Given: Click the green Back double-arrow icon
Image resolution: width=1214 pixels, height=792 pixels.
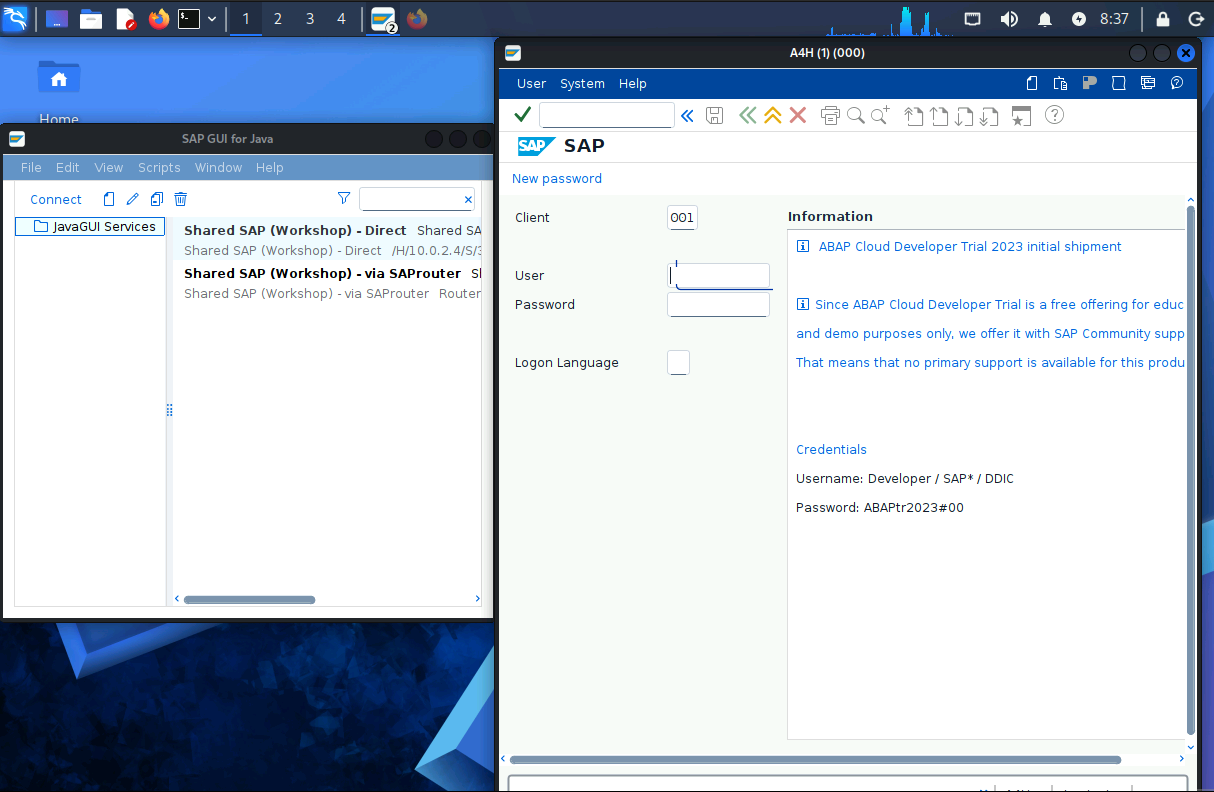Looking at the screenshot, I should tap(747, 115).
